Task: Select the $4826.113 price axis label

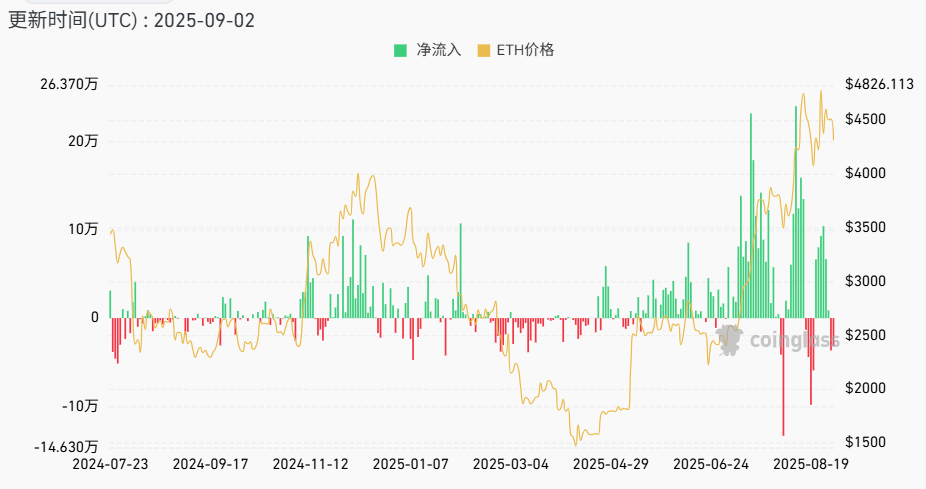Action: tap(879, 85)
